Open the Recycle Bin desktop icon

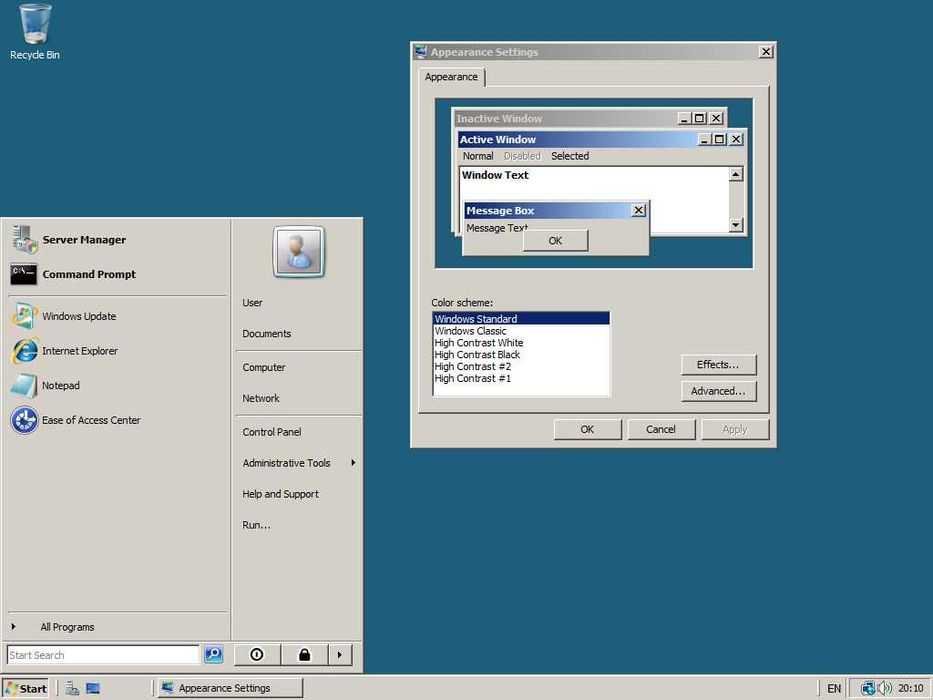[35, 32]
